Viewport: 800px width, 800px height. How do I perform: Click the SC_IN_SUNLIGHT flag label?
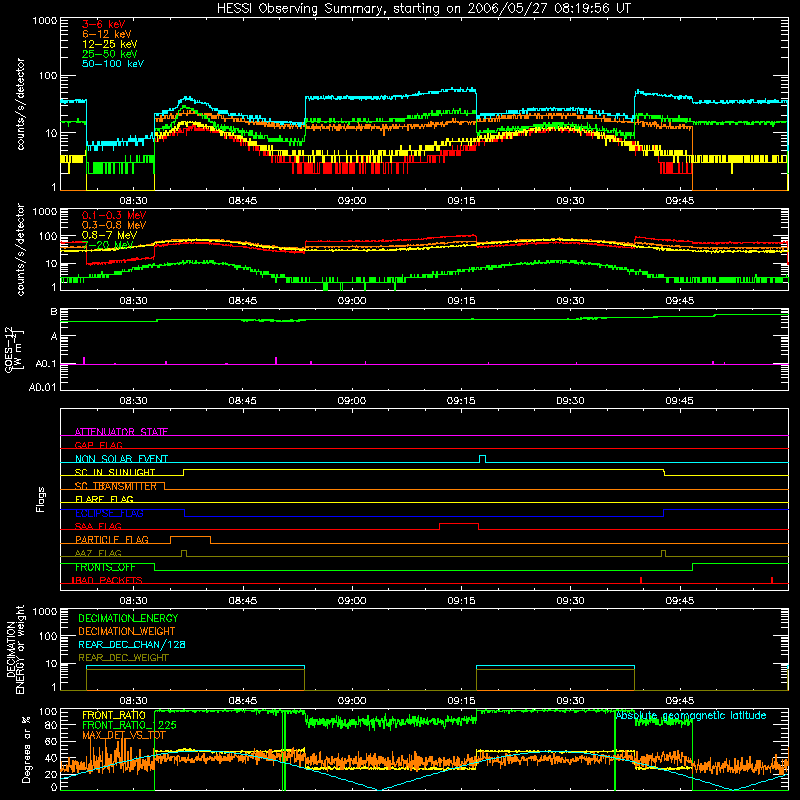click(115, 472)
